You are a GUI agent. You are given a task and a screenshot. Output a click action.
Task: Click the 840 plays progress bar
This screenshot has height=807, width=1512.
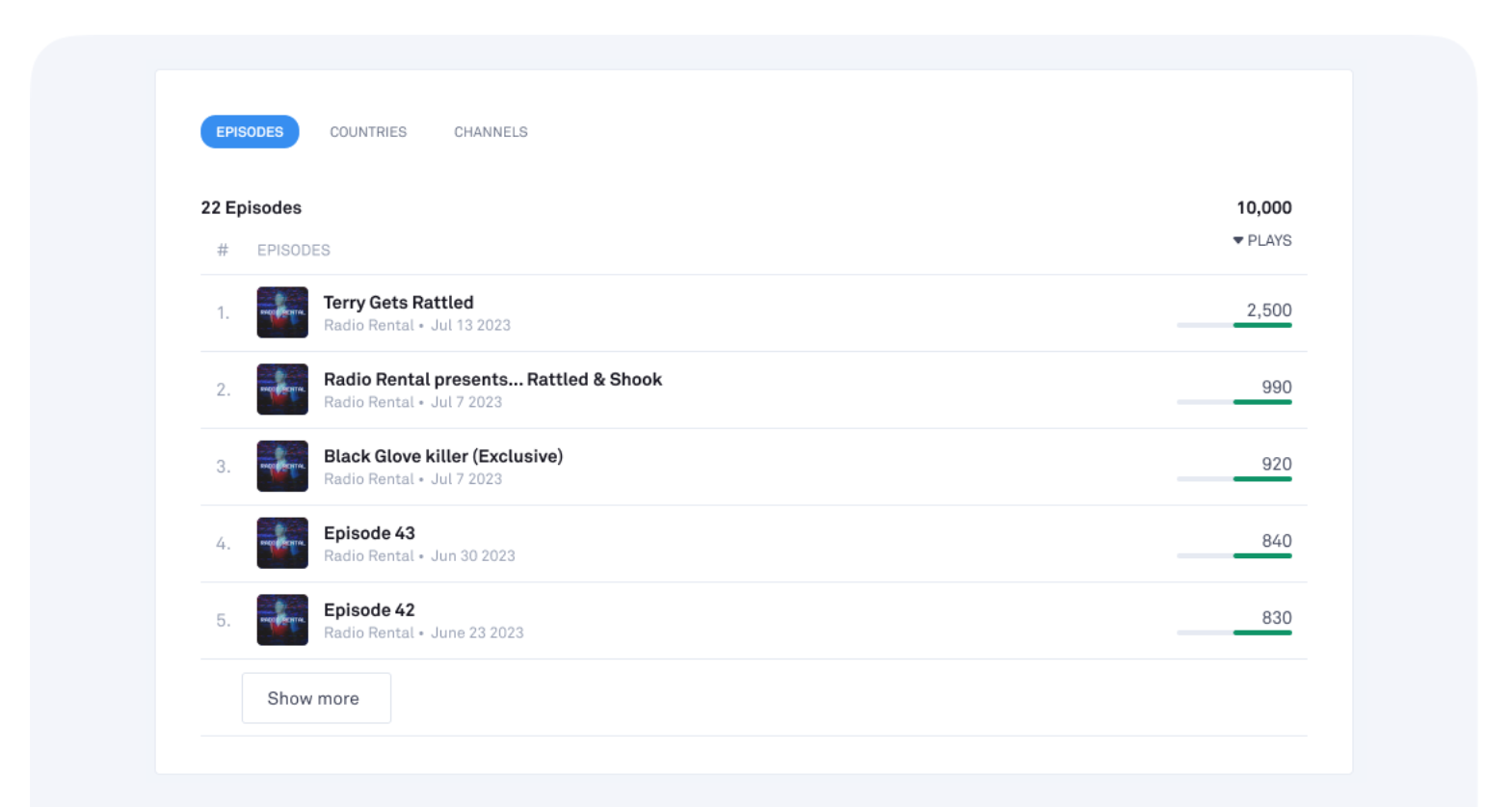(1234, 556)
